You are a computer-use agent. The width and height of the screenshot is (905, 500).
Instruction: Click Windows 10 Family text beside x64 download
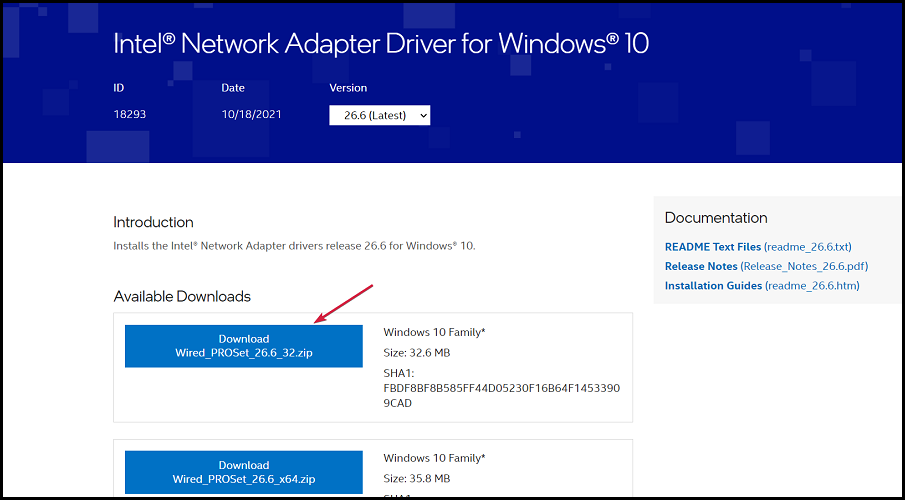point(434,458)
